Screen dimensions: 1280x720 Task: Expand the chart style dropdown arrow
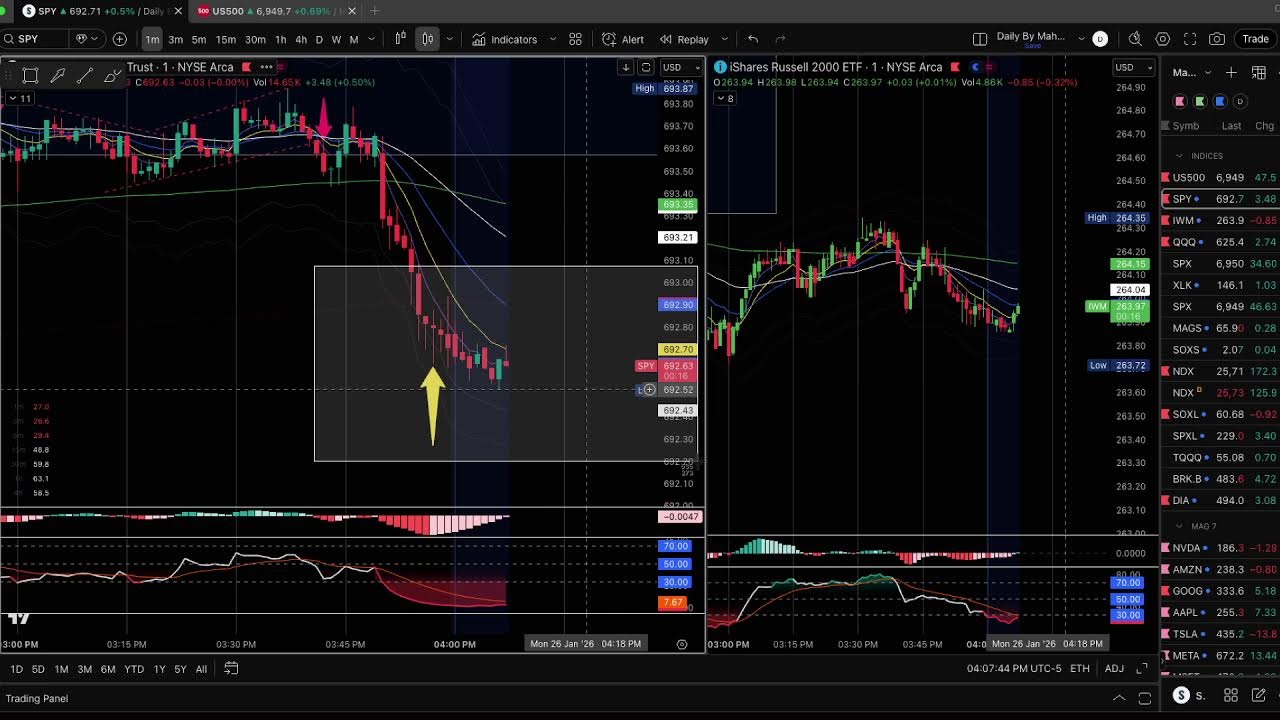pos(449,39)
